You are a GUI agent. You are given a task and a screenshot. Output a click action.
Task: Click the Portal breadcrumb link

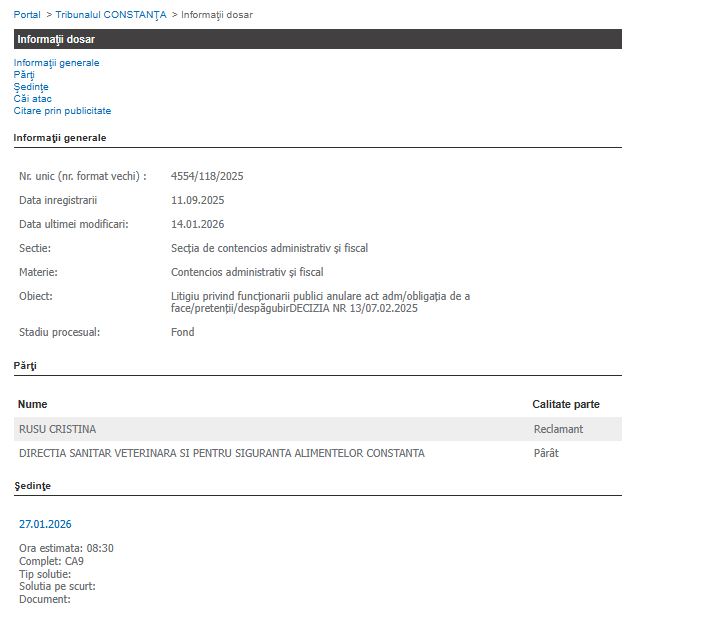tap(27, 15)
